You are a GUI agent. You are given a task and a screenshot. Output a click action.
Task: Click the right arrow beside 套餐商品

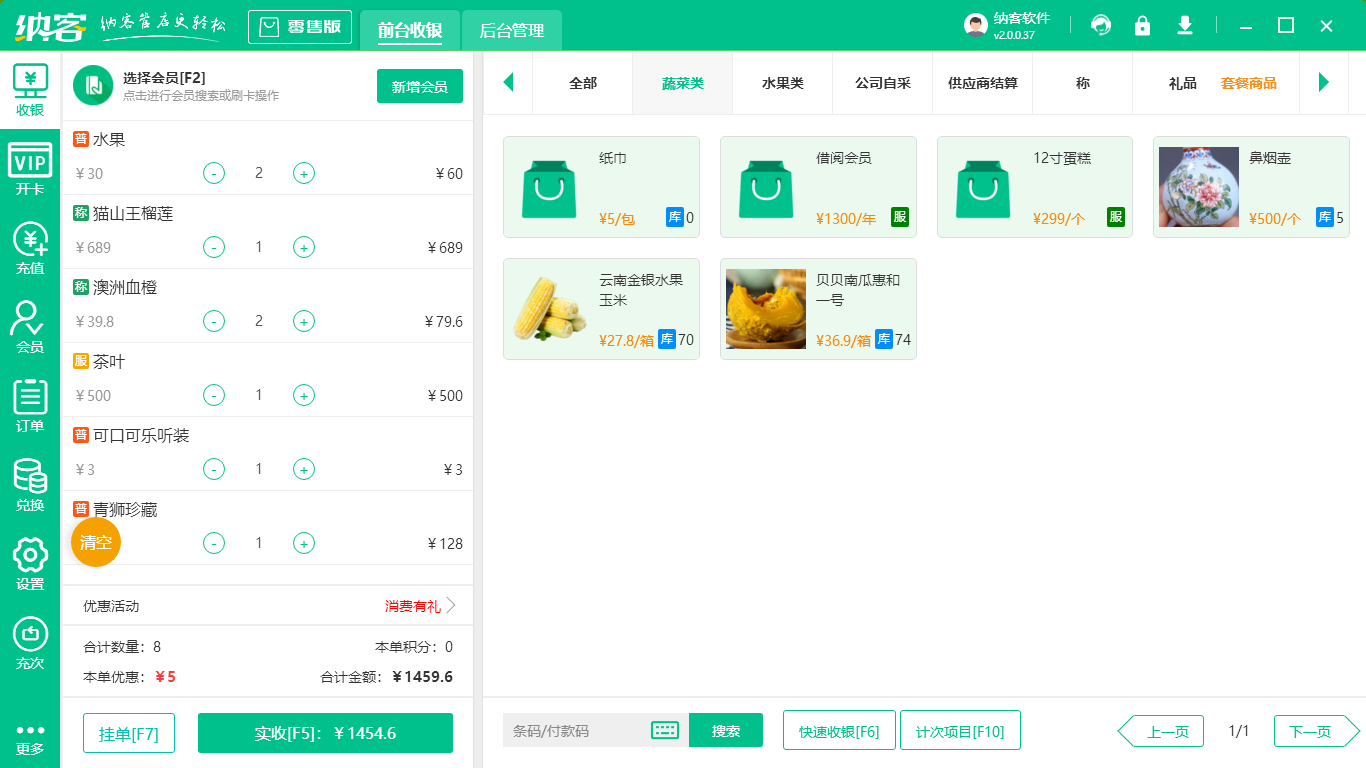[1325, 82]
